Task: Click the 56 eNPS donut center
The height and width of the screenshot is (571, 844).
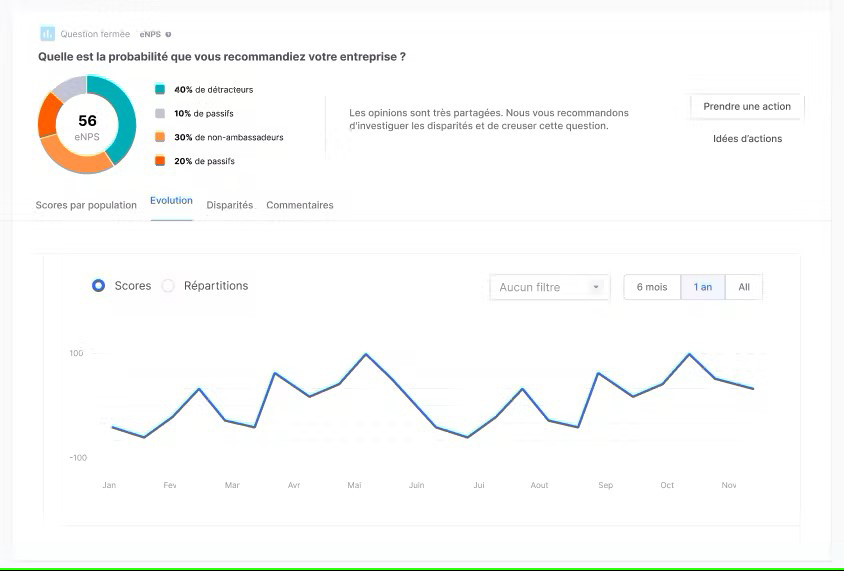Action: (x=87, y=127)
